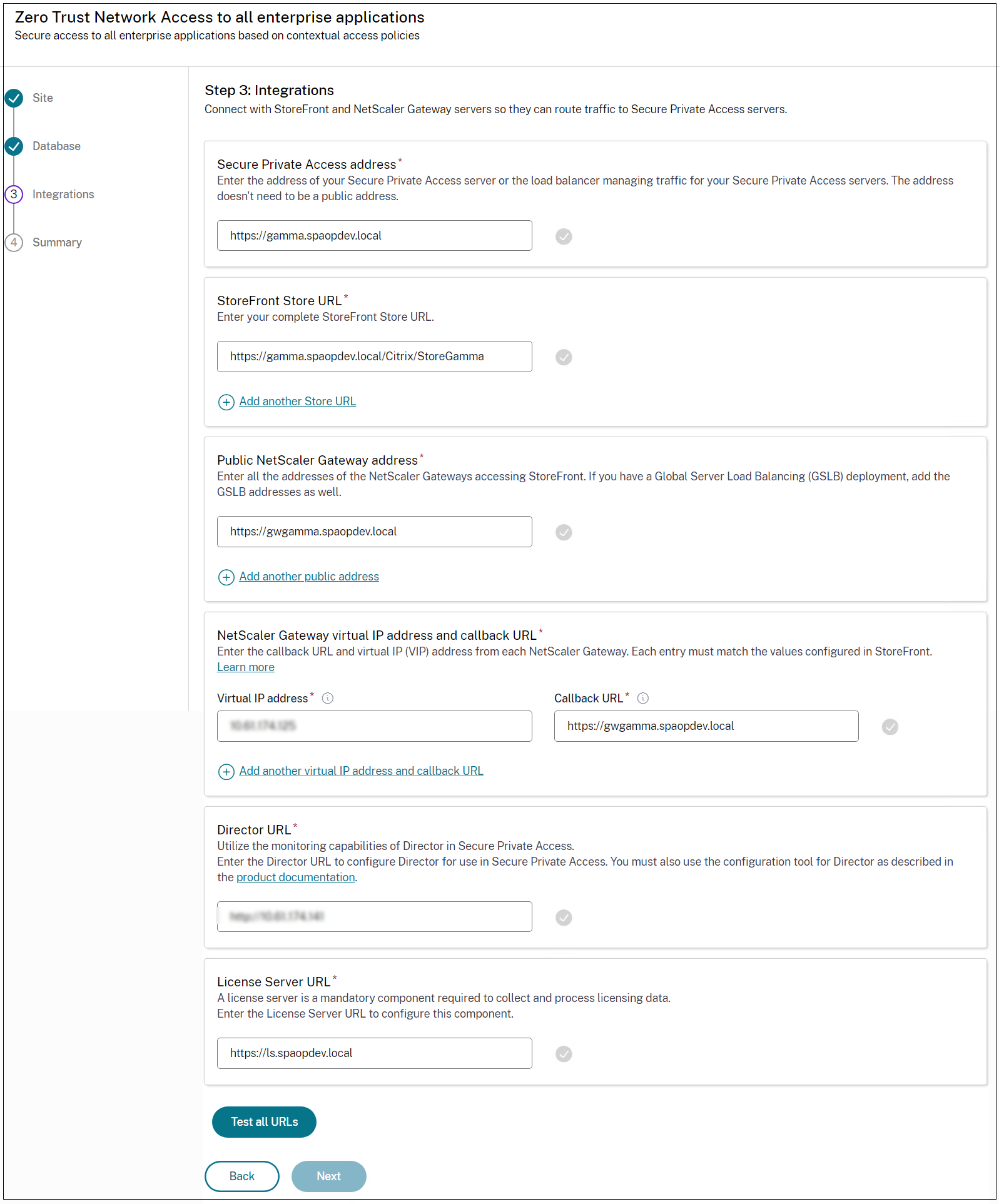The width and height of the screenshot is (999, 1204).
Task: Click the plus icon for Add another Store URL
Action: [226, 402]
